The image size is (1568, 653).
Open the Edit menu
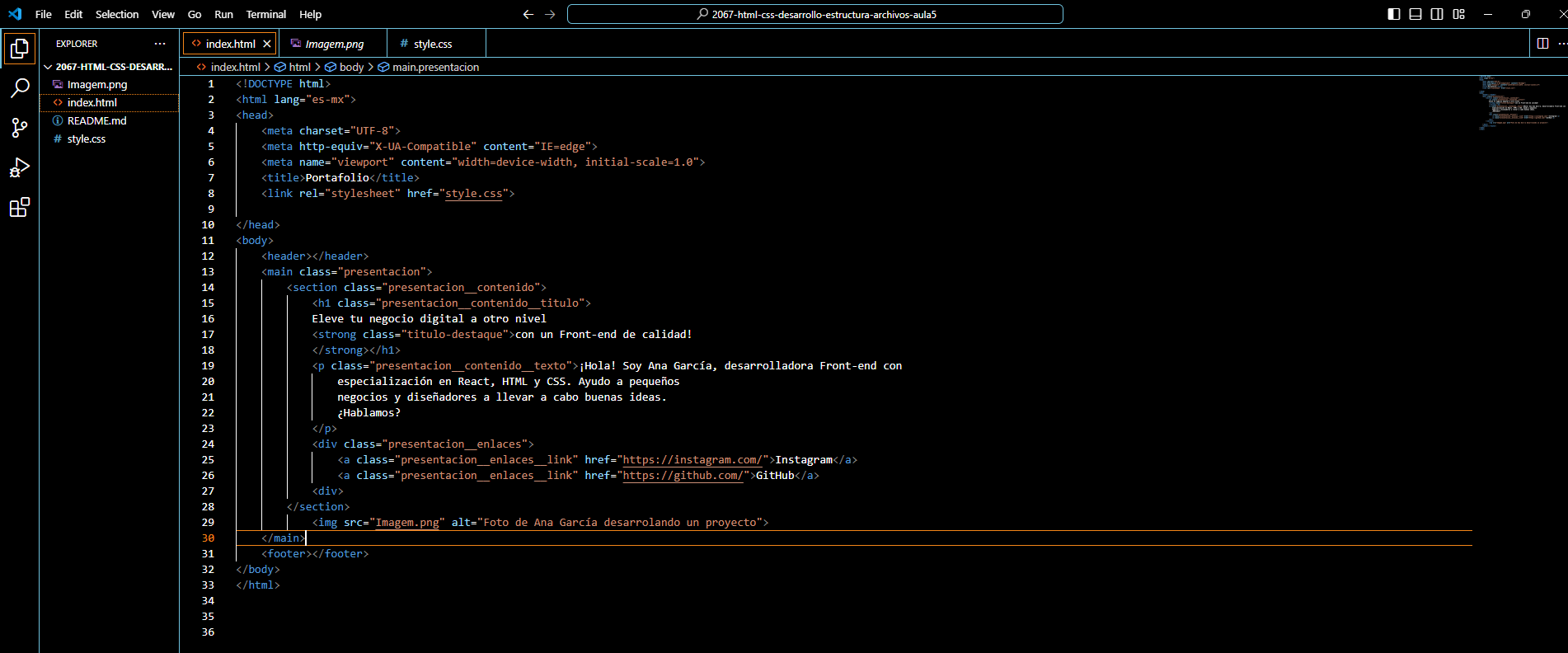[73, 14]
